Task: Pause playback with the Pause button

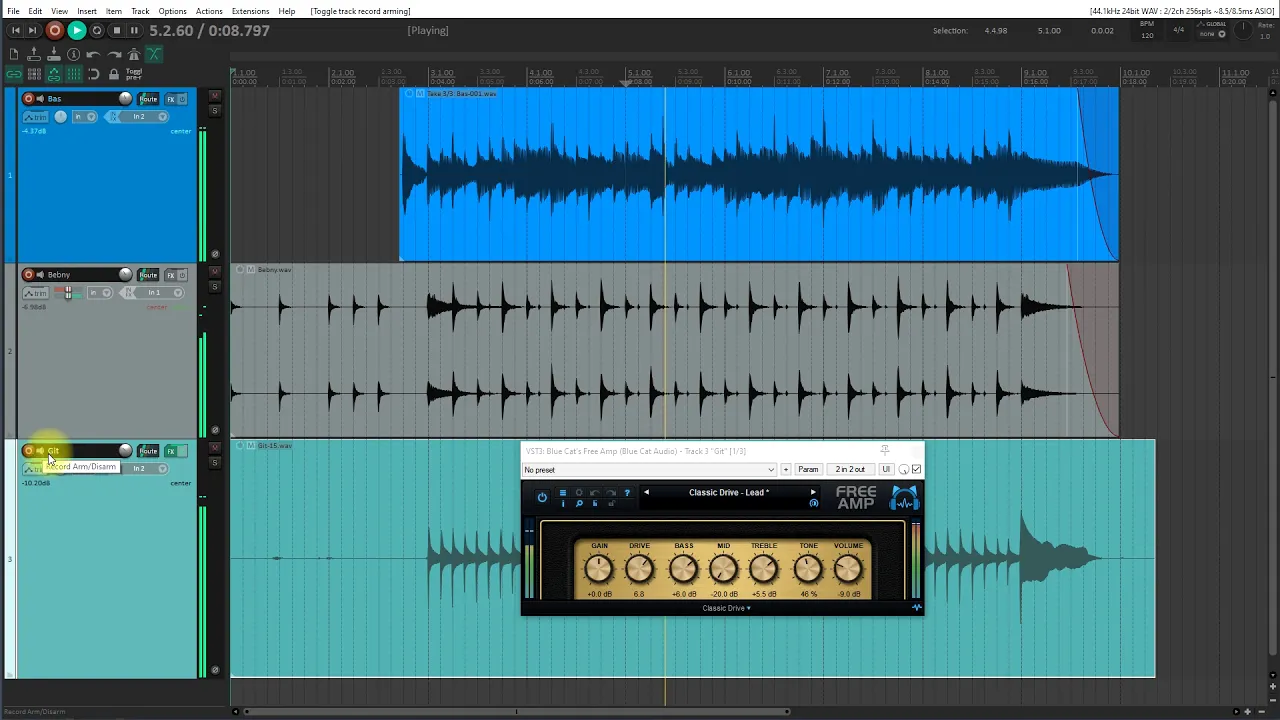Action: (x=134, y=31)
